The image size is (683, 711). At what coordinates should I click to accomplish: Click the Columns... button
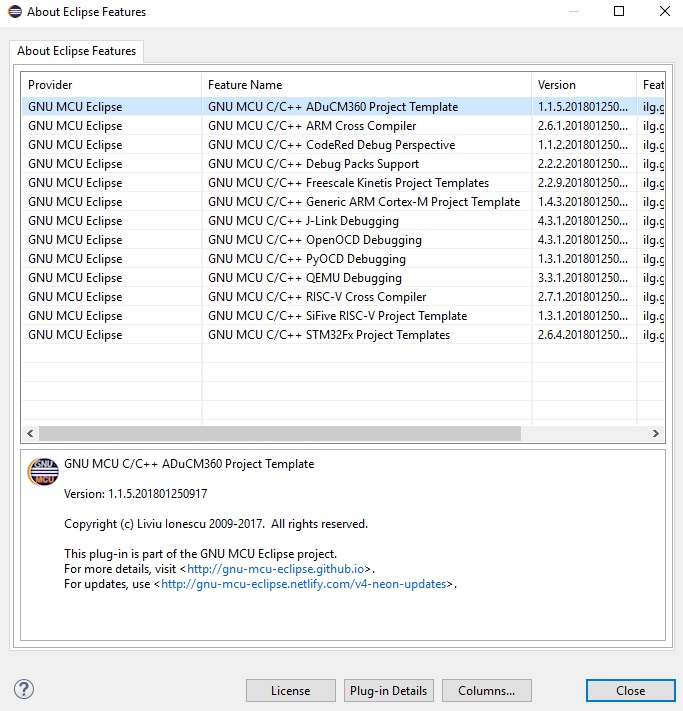[x=486, y=690]
